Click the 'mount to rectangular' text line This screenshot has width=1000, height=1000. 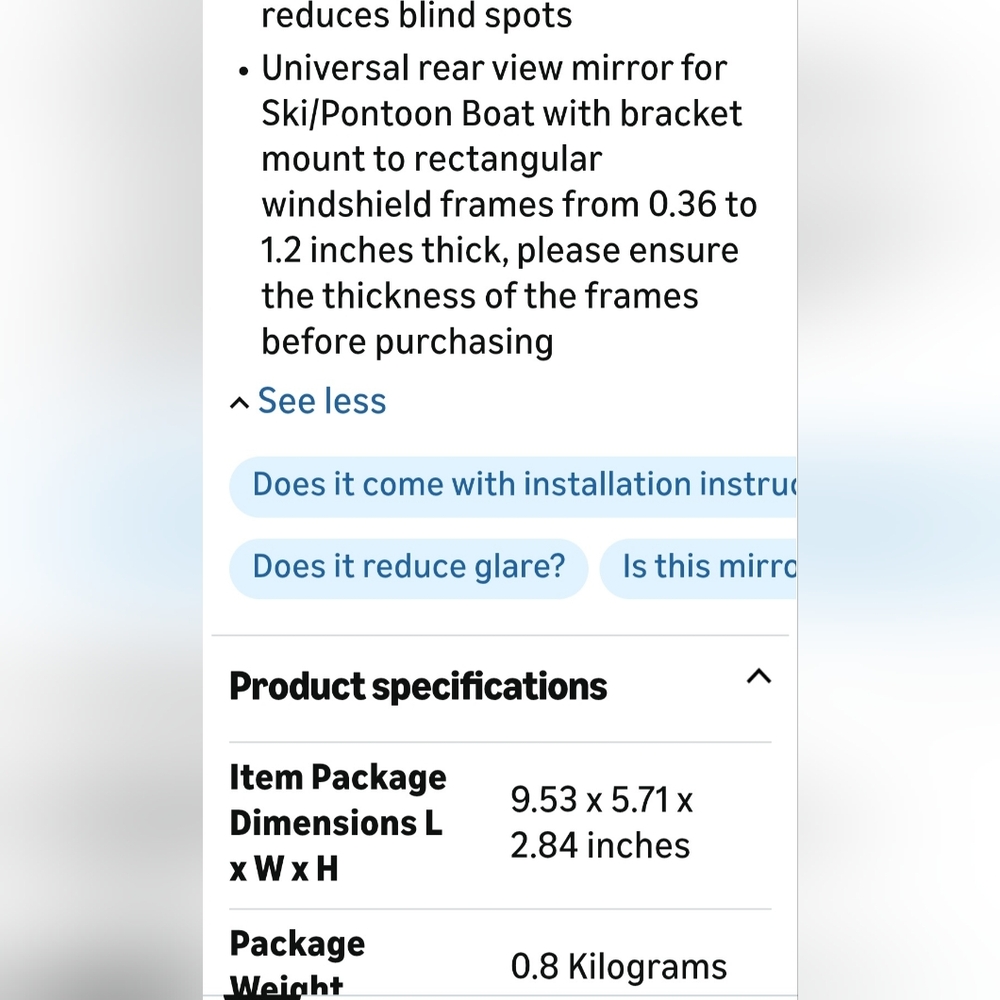[432, 160]
